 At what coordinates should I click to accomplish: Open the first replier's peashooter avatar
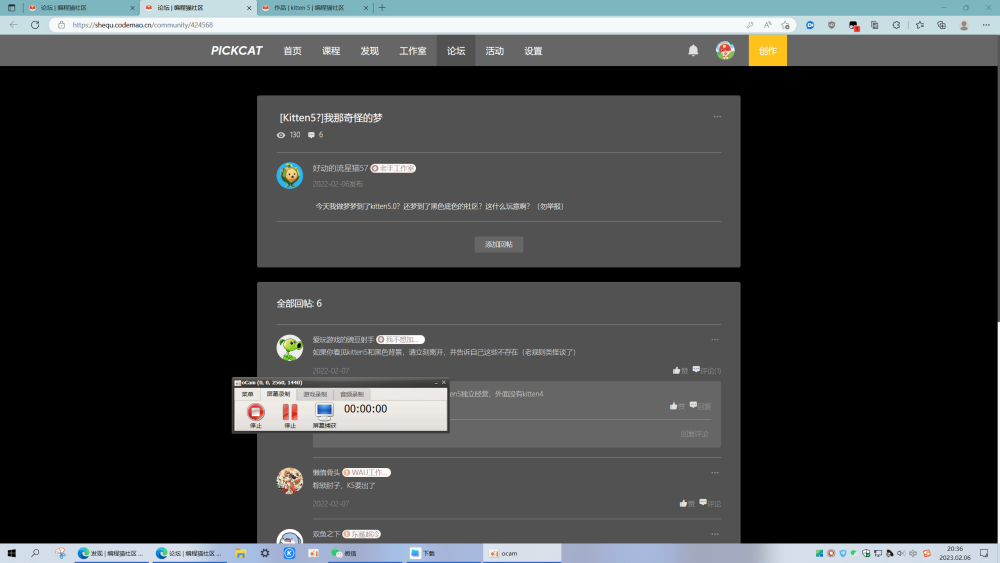290,347
